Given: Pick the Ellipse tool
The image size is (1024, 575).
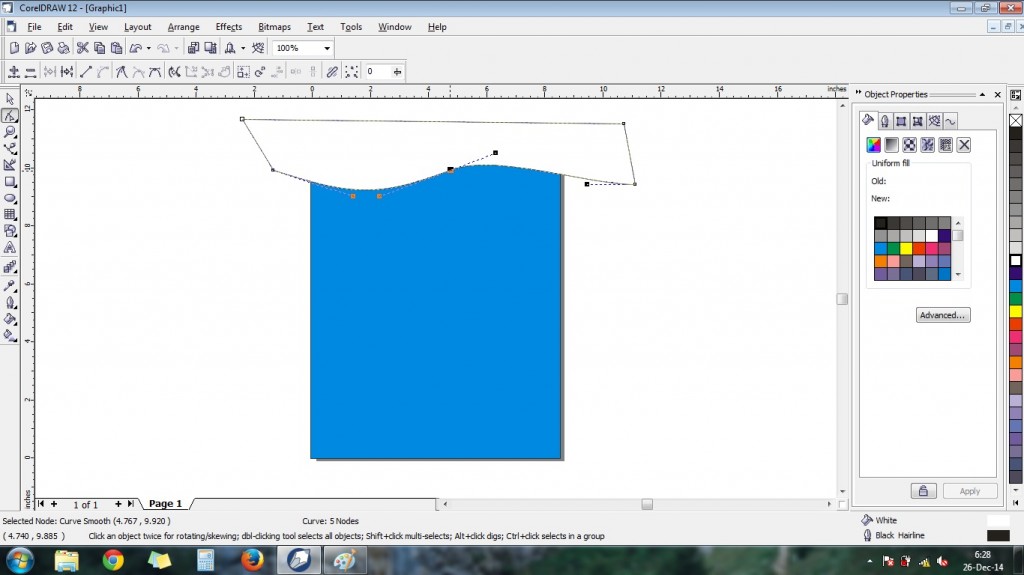Looking at the screenshot, I should [x=10, y=198].
